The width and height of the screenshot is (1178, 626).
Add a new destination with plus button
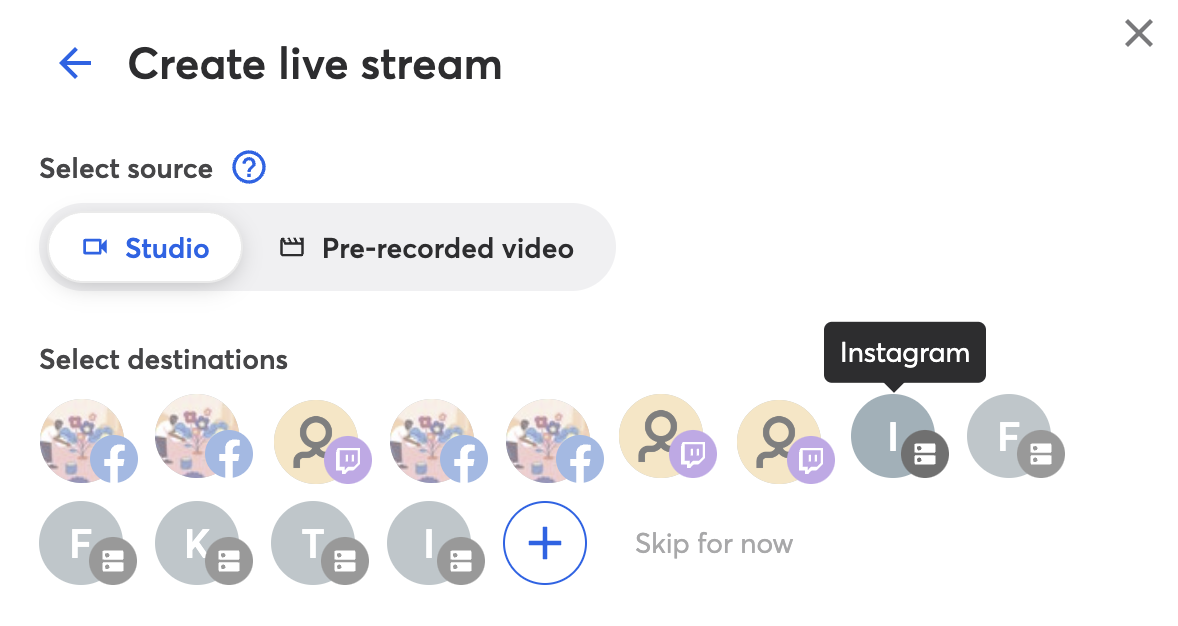click(x=545, y=543)
